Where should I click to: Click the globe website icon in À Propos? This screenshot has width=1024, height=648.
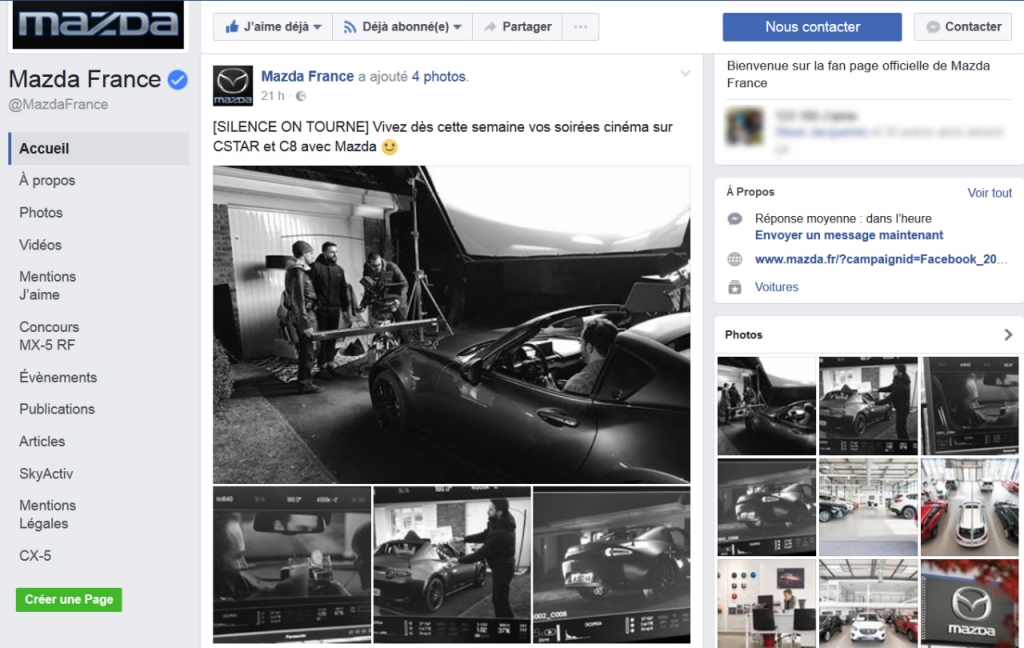735,259
